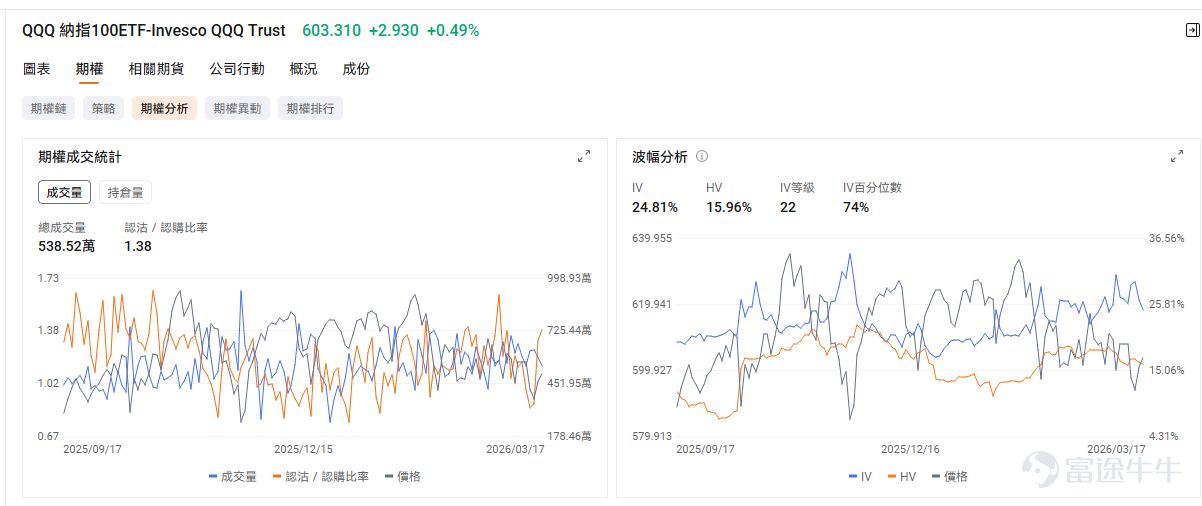
Task: Click the IV百分位數 label
Action: (873, 187)
